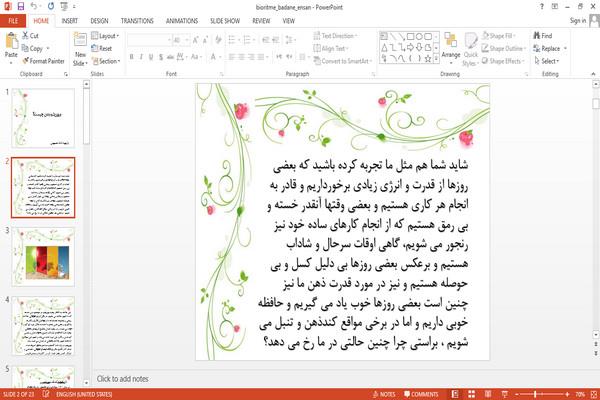Screen dimensions: 600x400
Task: Click the Paste clipboard icon
Action: pyautogui.click(x=11, y=41)
